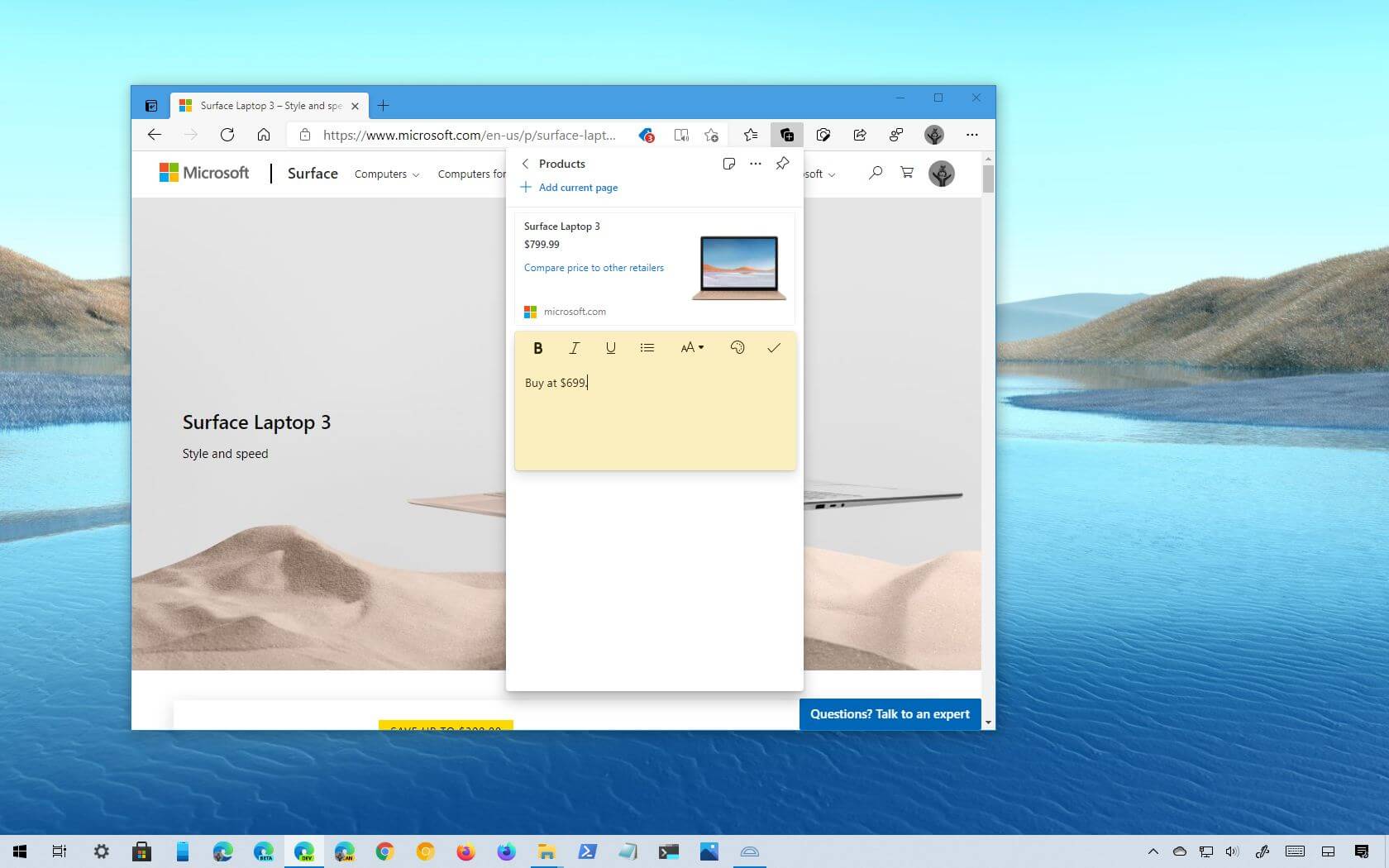Open the note color palette

(737, 348)
